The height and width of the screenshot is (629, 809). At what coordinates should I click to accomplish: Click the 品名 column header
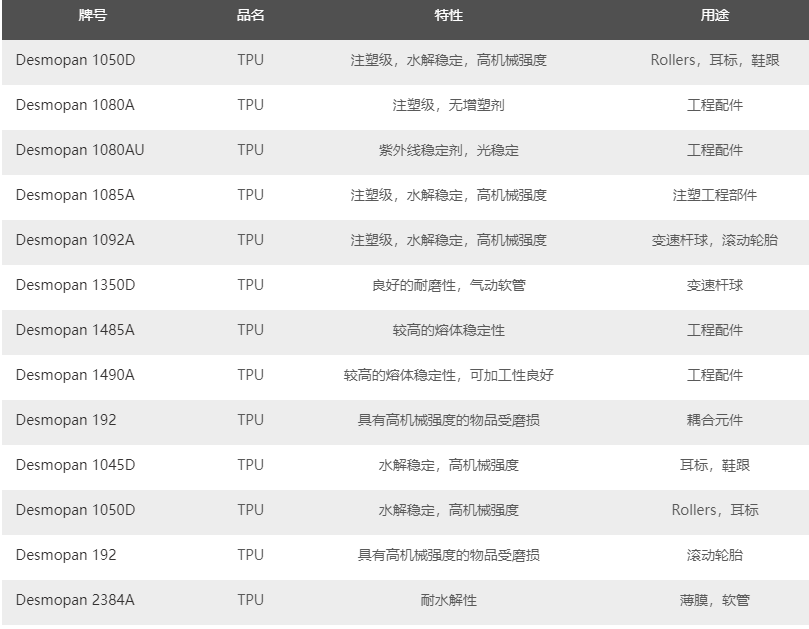pyautogui.click(x=251, y=16)
